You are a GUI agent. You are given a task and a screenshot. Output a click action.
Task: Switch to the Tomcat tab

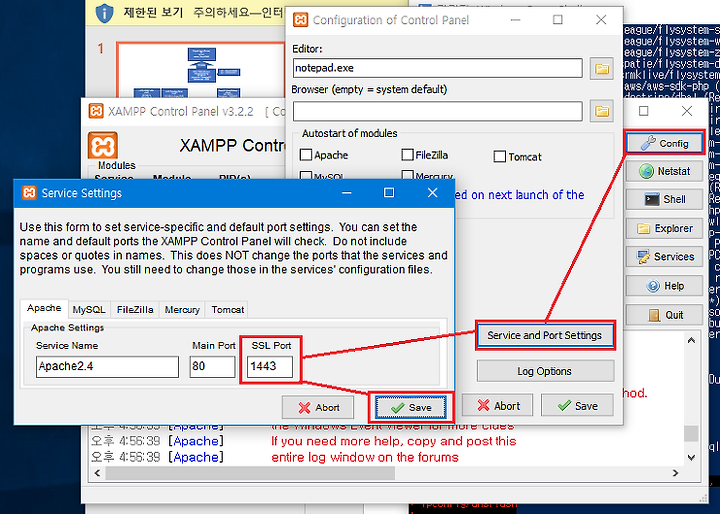point(228,310)
